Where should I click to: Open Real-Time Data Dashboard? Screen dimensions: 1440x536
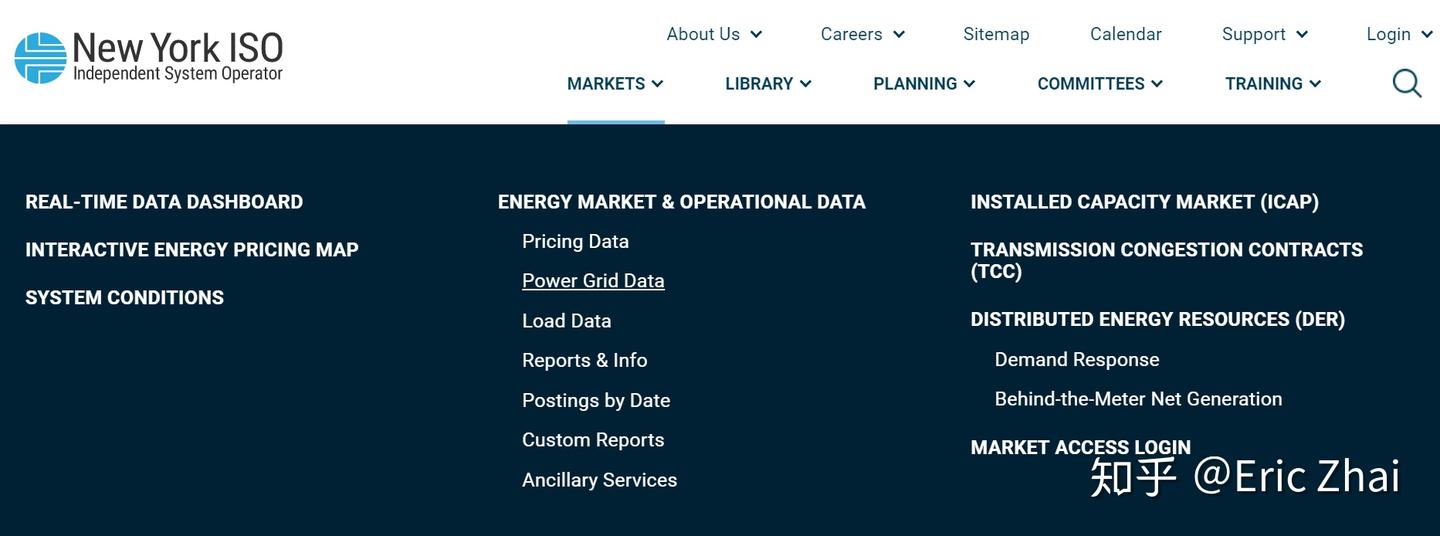pyautogui.click(x=164, y=202)
